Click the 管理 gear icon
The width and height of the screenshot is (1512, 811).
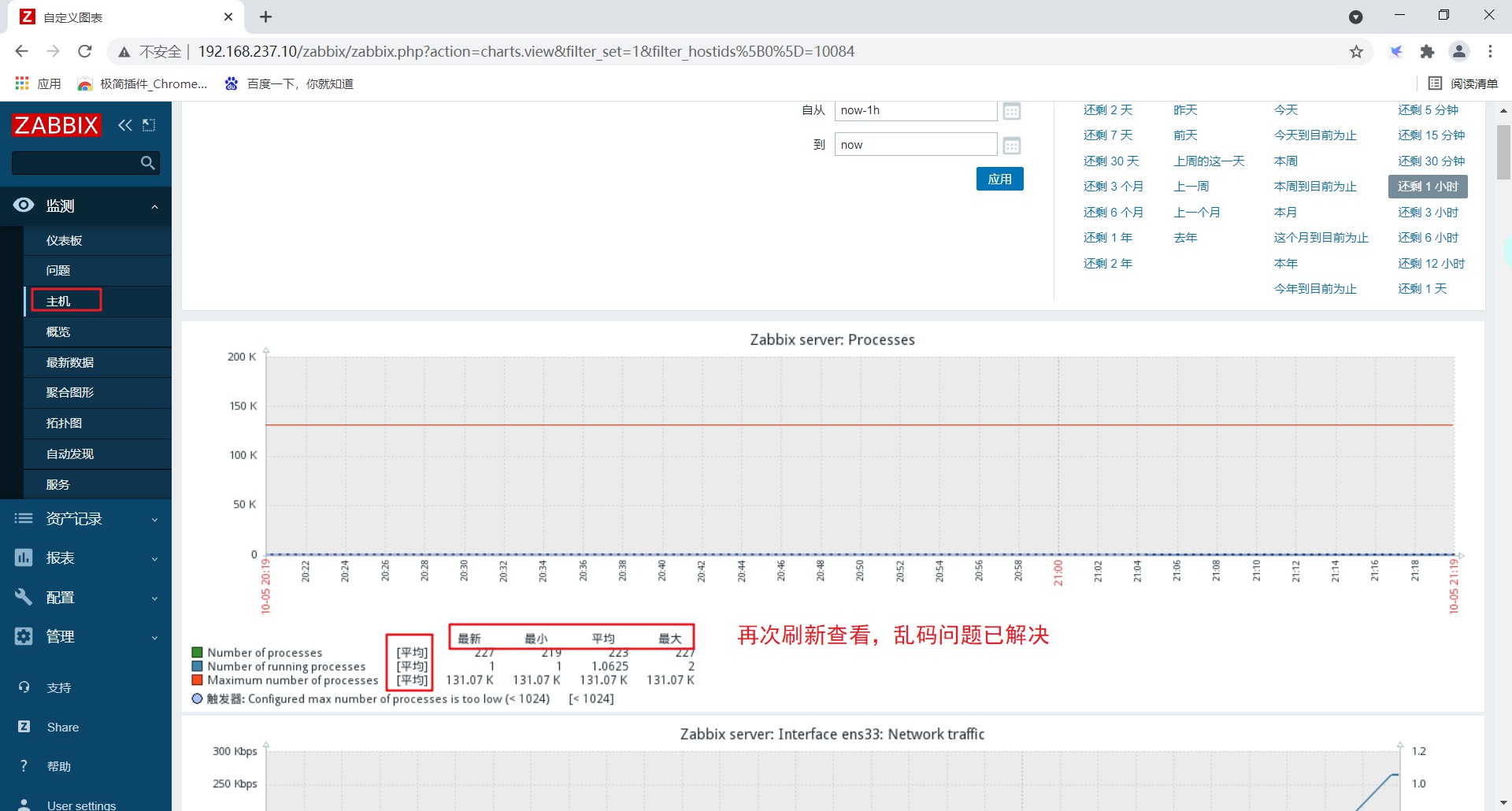pos(24,636)
